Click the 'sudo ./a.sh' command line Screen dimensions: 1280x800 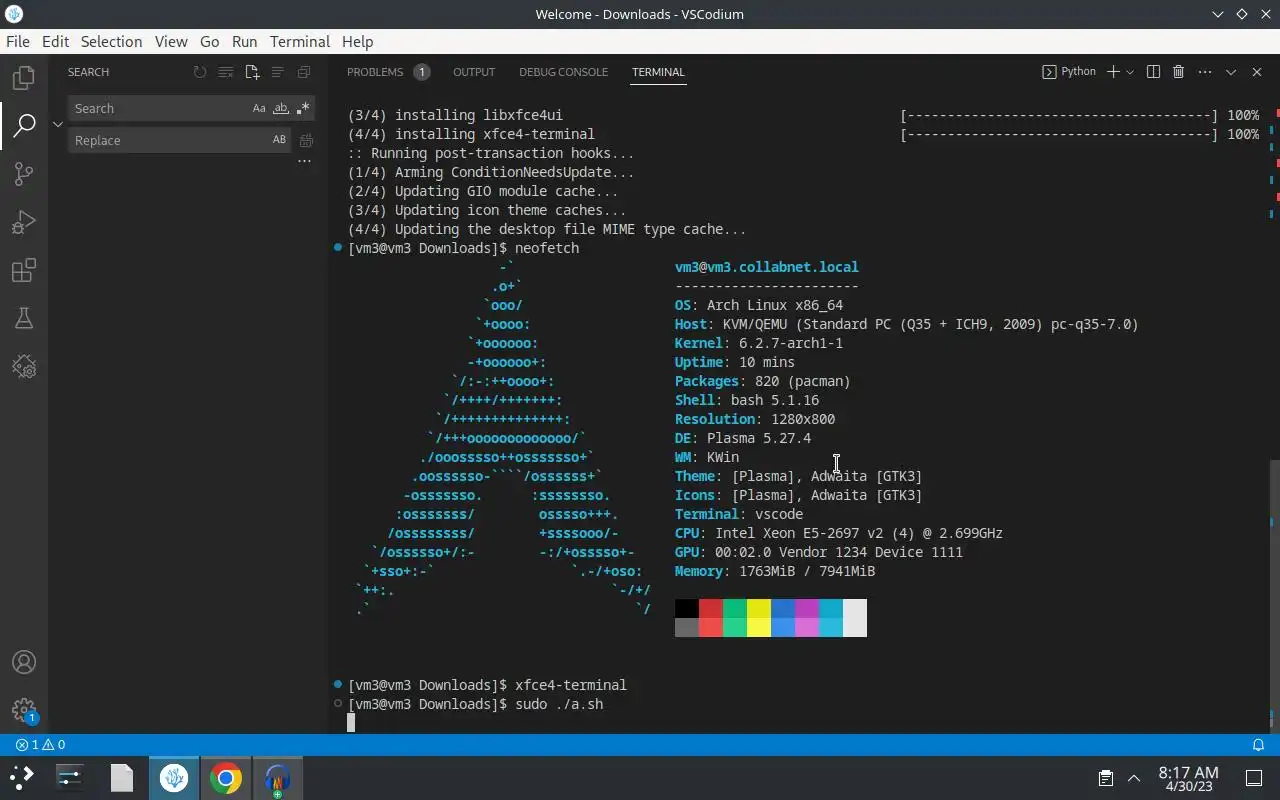tap(559, 704)
